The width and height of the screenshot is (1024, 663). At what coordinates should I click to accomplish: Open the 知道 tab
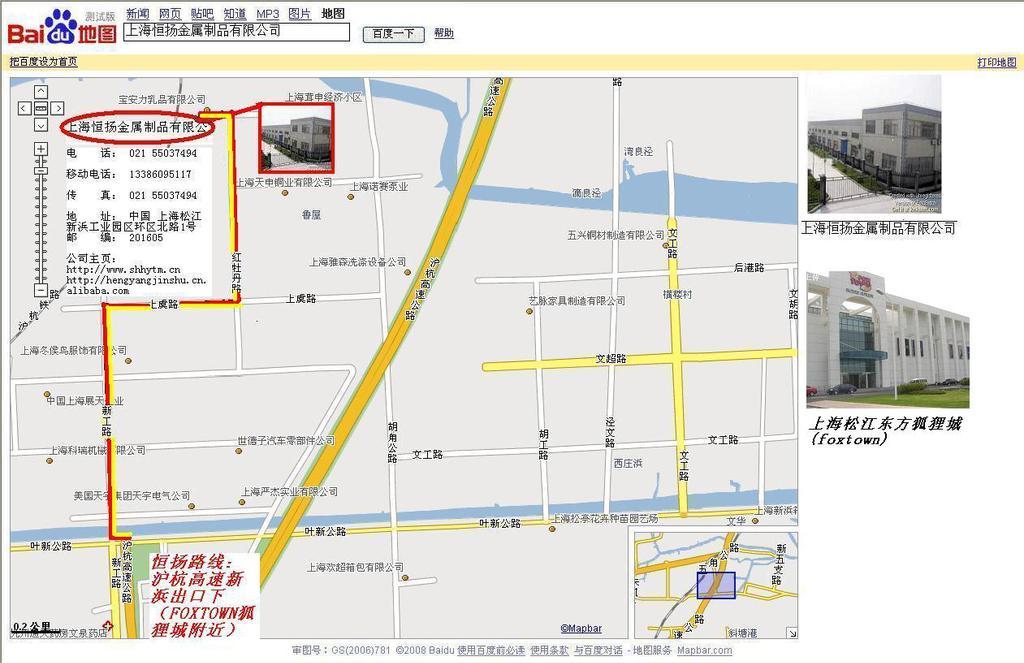click(234, 14)
